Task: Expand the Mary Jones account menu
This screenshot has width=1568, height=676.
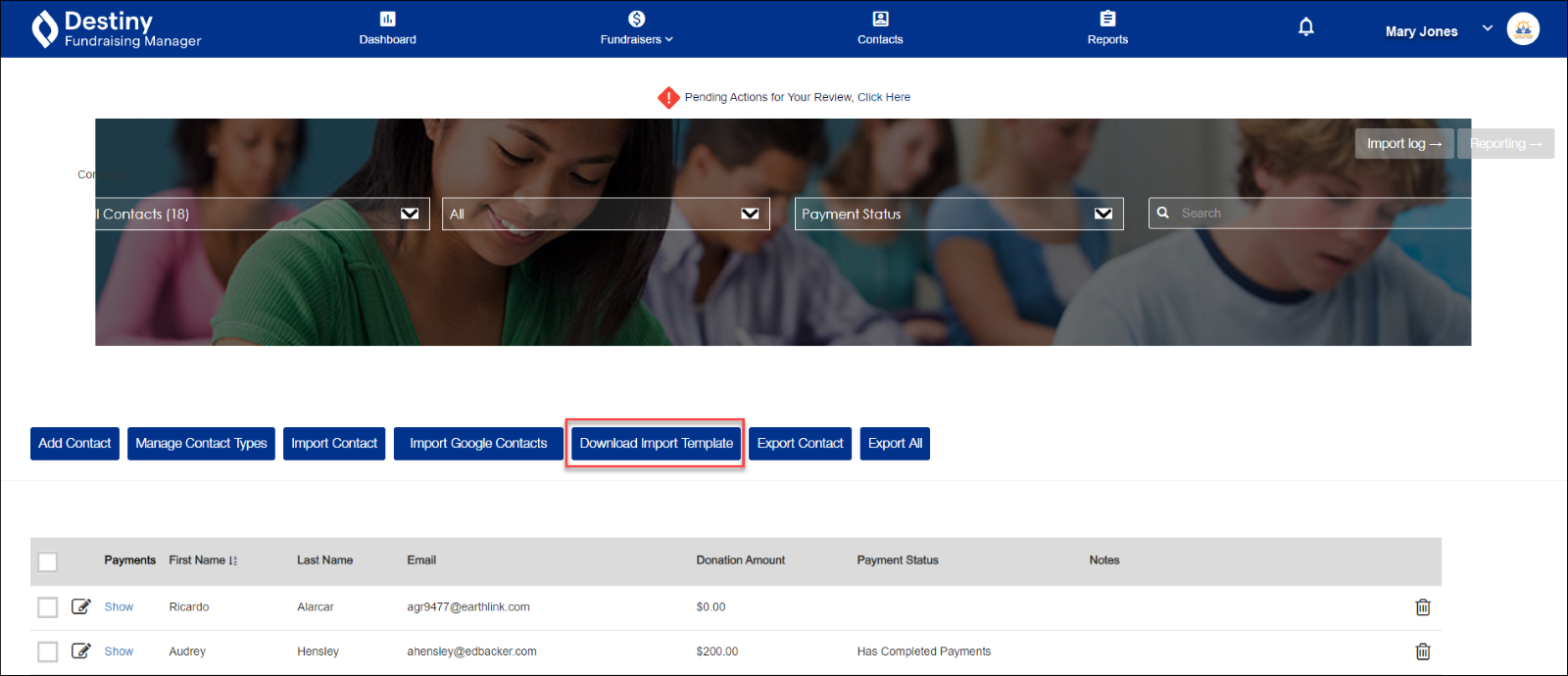Action: [1487, 28]
